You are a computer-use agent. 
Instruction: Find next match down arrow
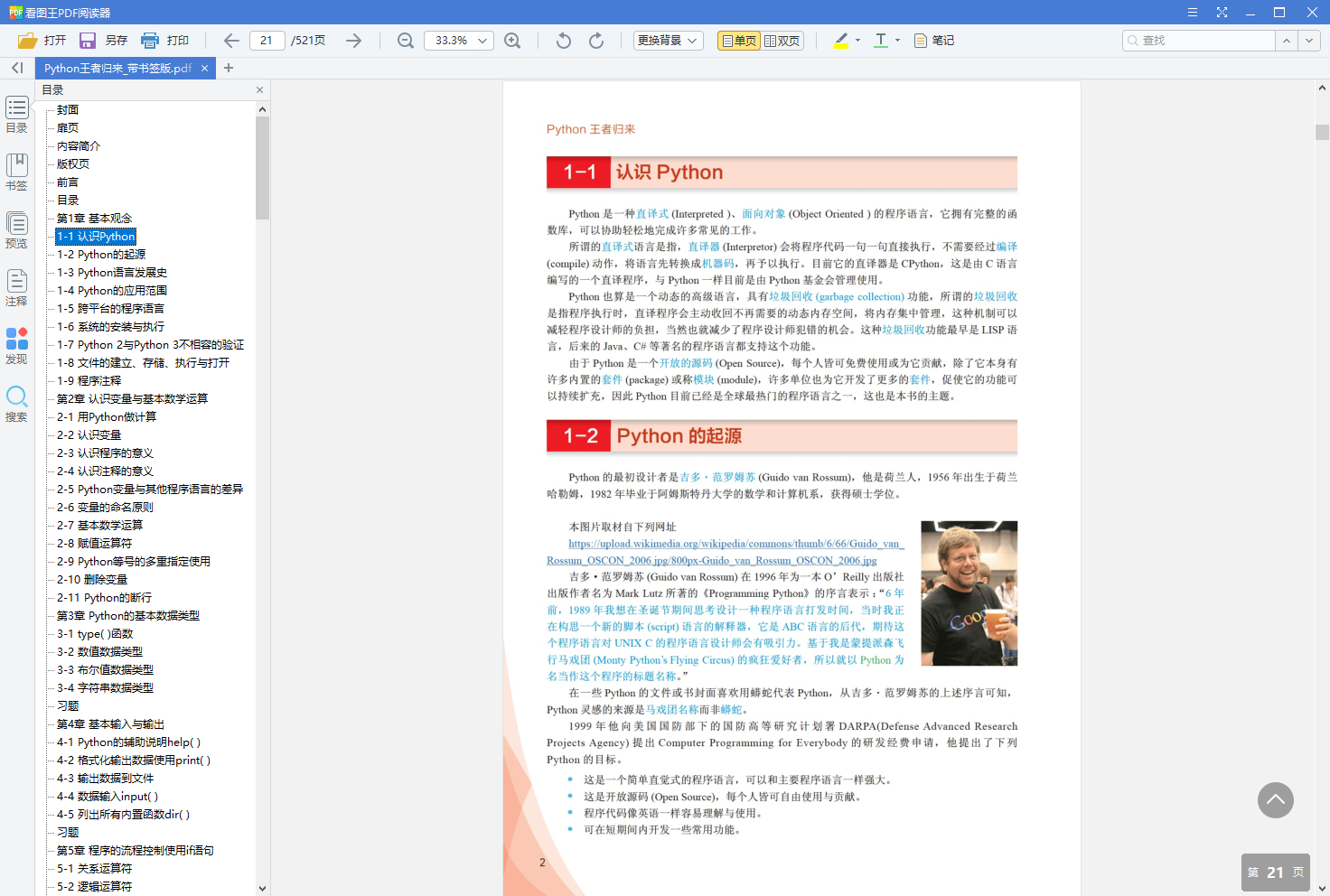1309,41
